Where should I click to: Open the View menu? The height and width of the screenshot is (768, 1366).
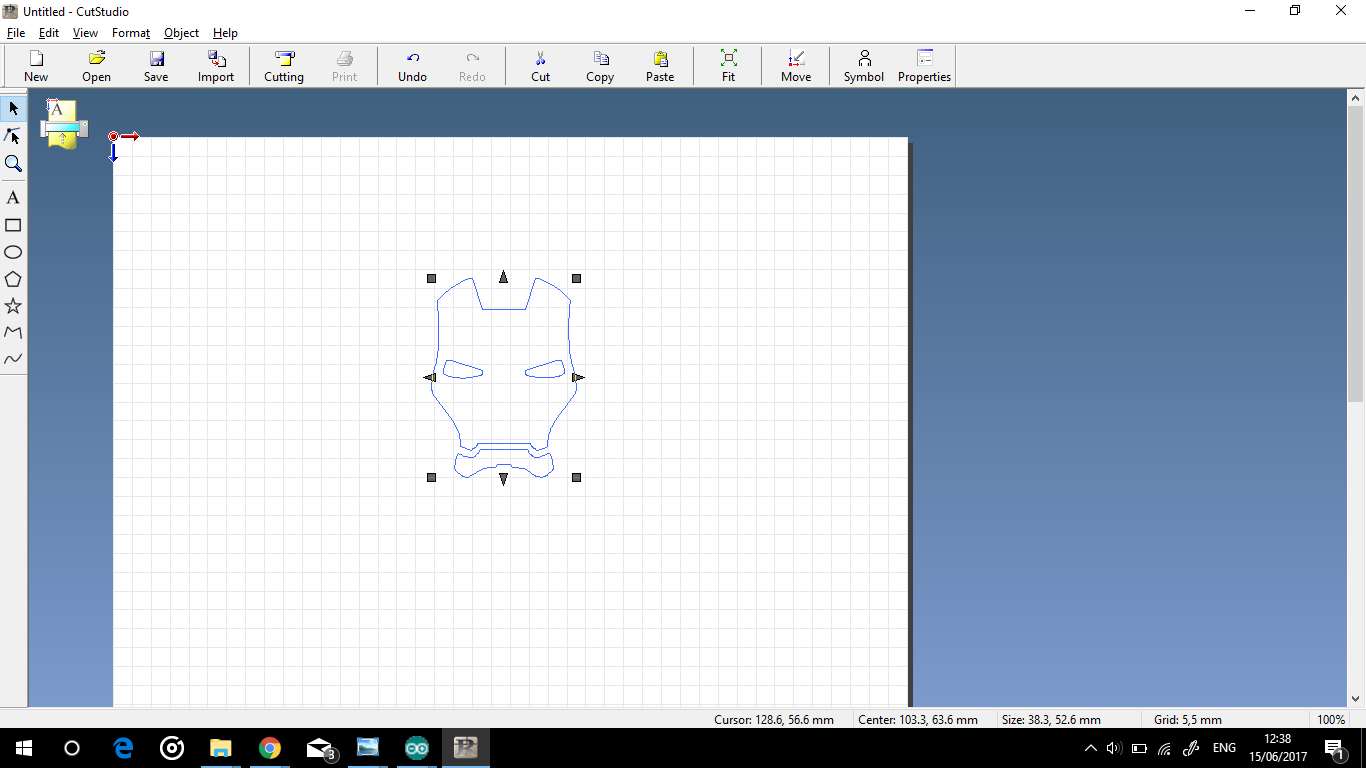point(85,33)
